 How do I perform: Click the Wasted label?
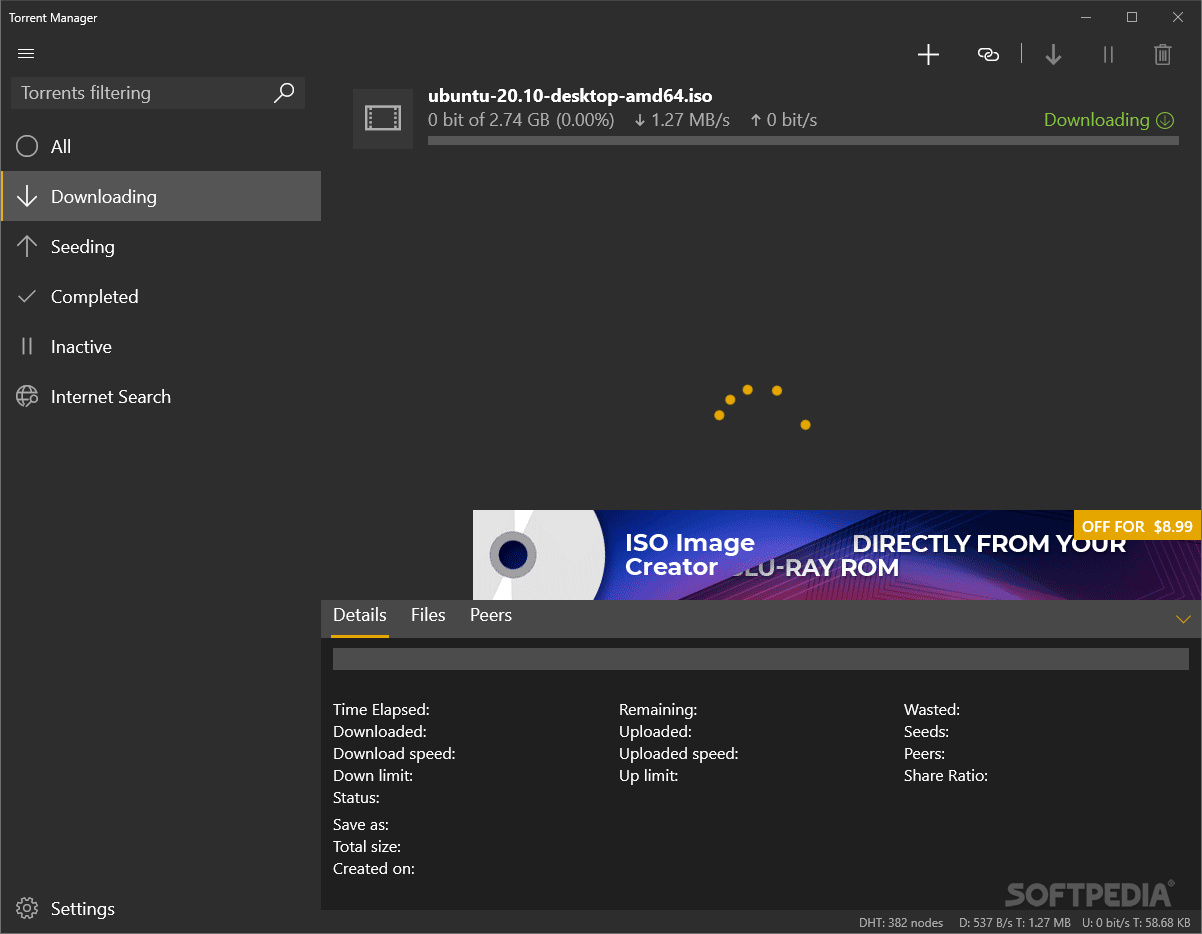point(932,710)
